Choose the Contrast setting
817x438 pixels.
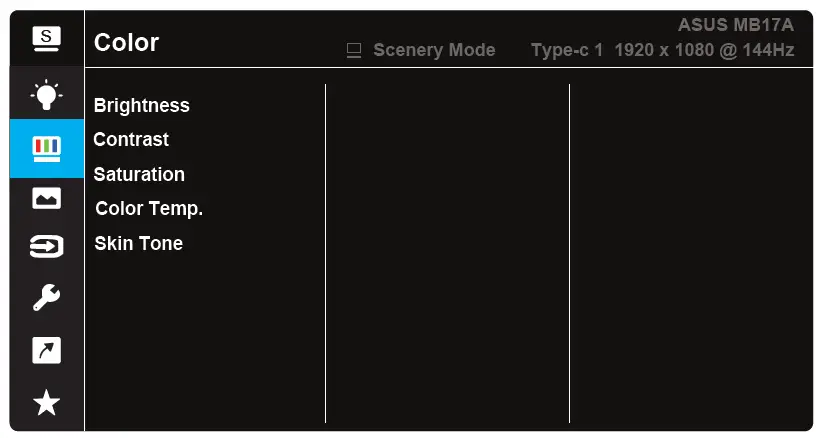(x=131, y=139)
